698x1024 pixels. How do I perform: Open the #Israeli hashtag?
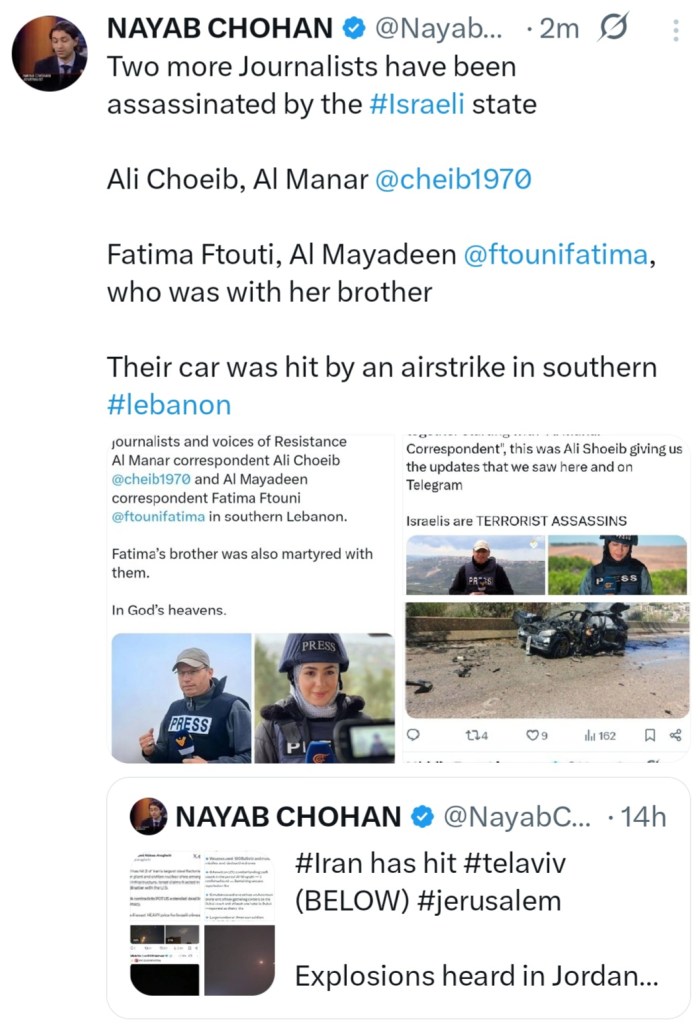[x=417, y=104]
